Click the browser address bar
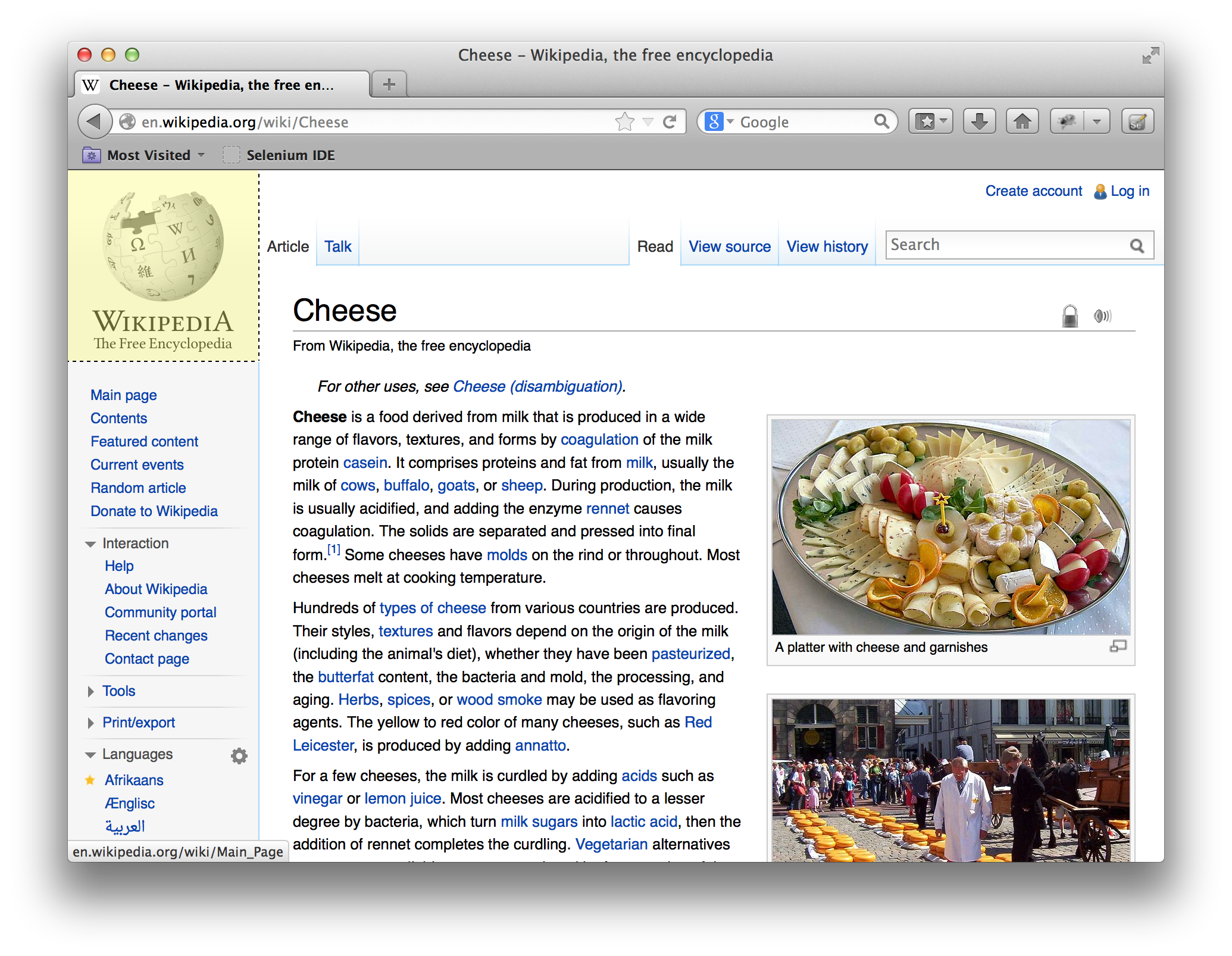Screen dimensions: 1232x956 pyautogui.click(x=375, y=122)
